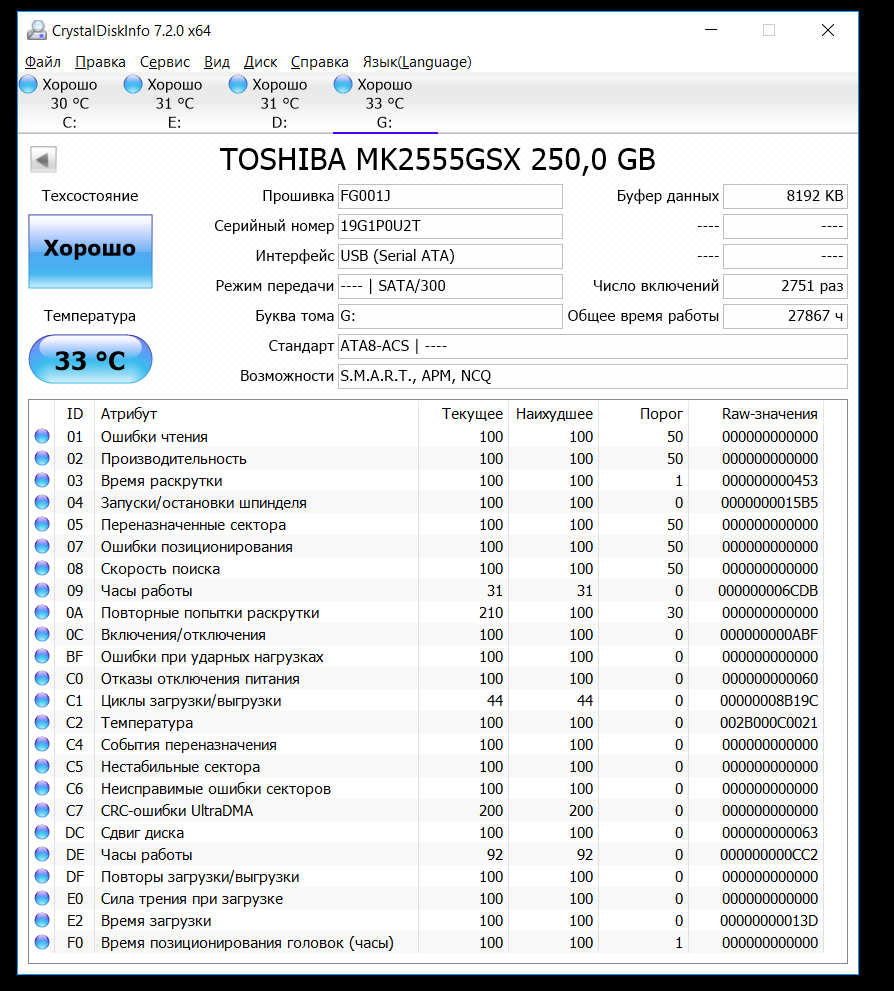Image resolution: width=894 pixels, height=991 pixels.
Task: Click status icon for Сила трения при загрузке
Action: click(42, 898)
